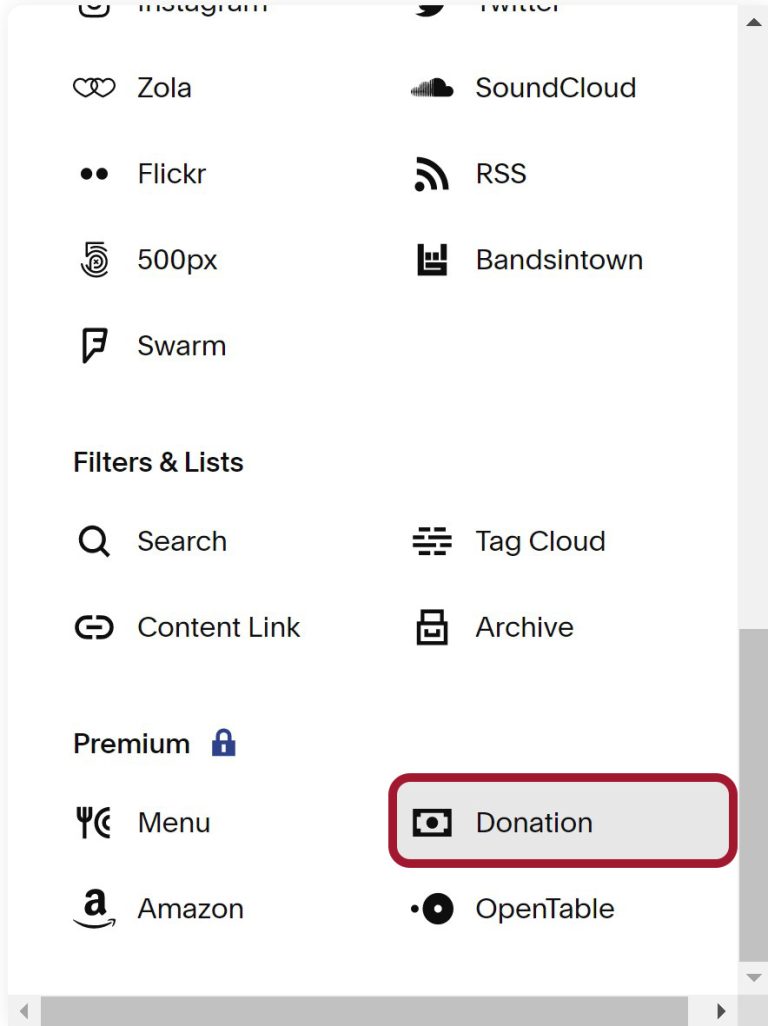
Task: Select the Flickr dots icon
Action: click(x=93, y=173)
